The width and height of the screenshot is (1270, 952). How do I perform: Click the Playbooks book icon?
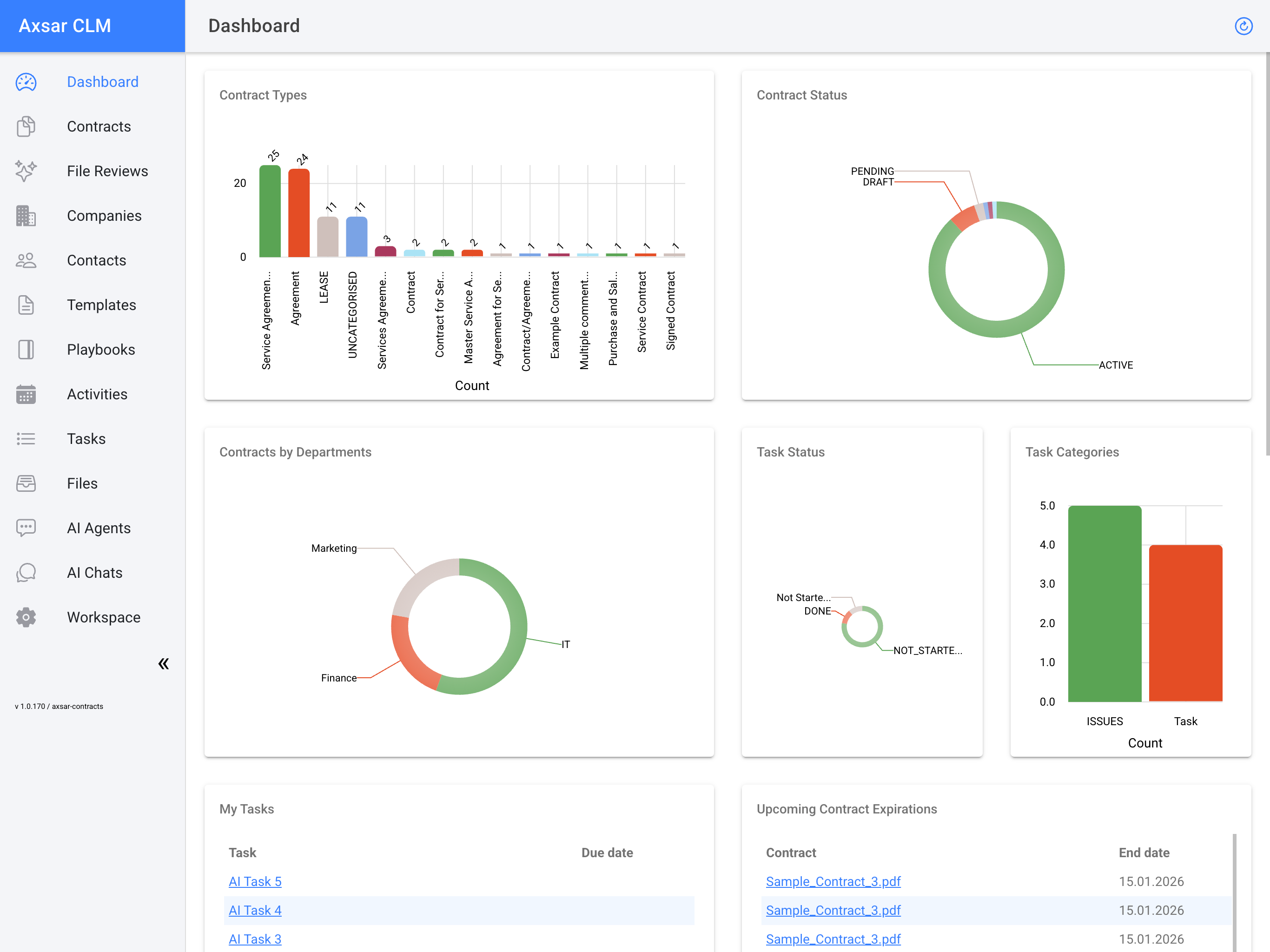tap(26, 350)
